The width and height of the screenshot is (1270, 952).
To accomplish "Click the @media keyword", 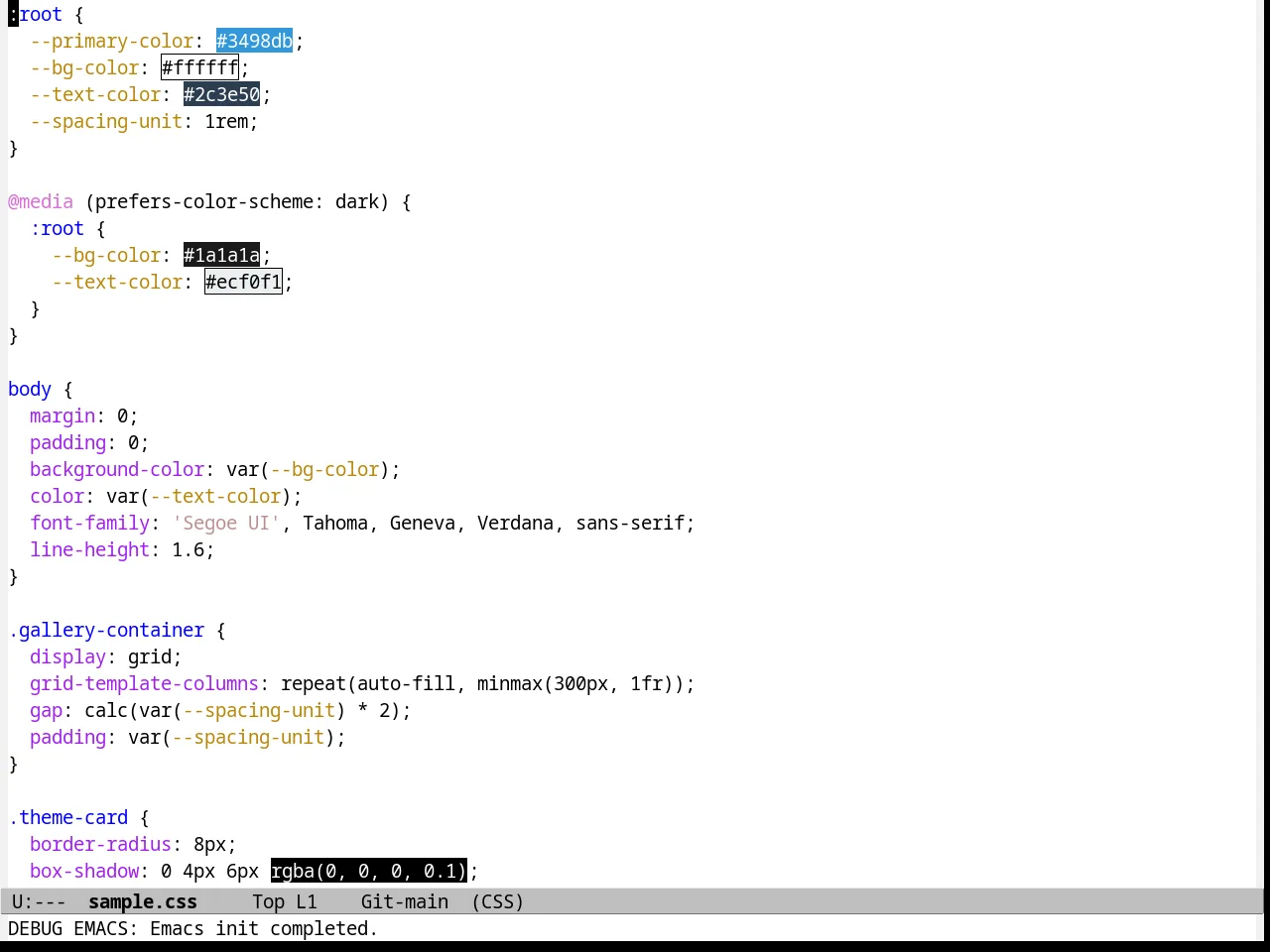I will (41, 201).
